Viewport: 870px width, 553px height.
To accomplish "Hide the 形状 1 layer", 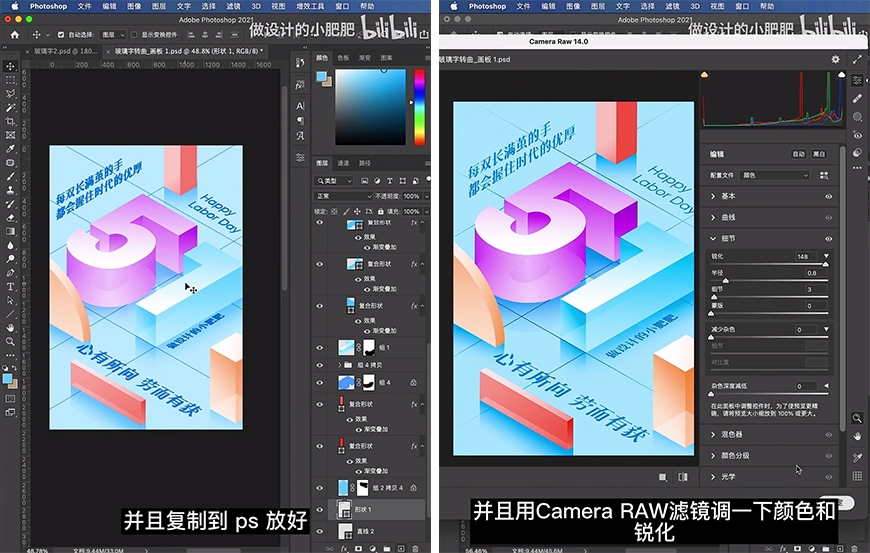I will (x=320, y=509).
